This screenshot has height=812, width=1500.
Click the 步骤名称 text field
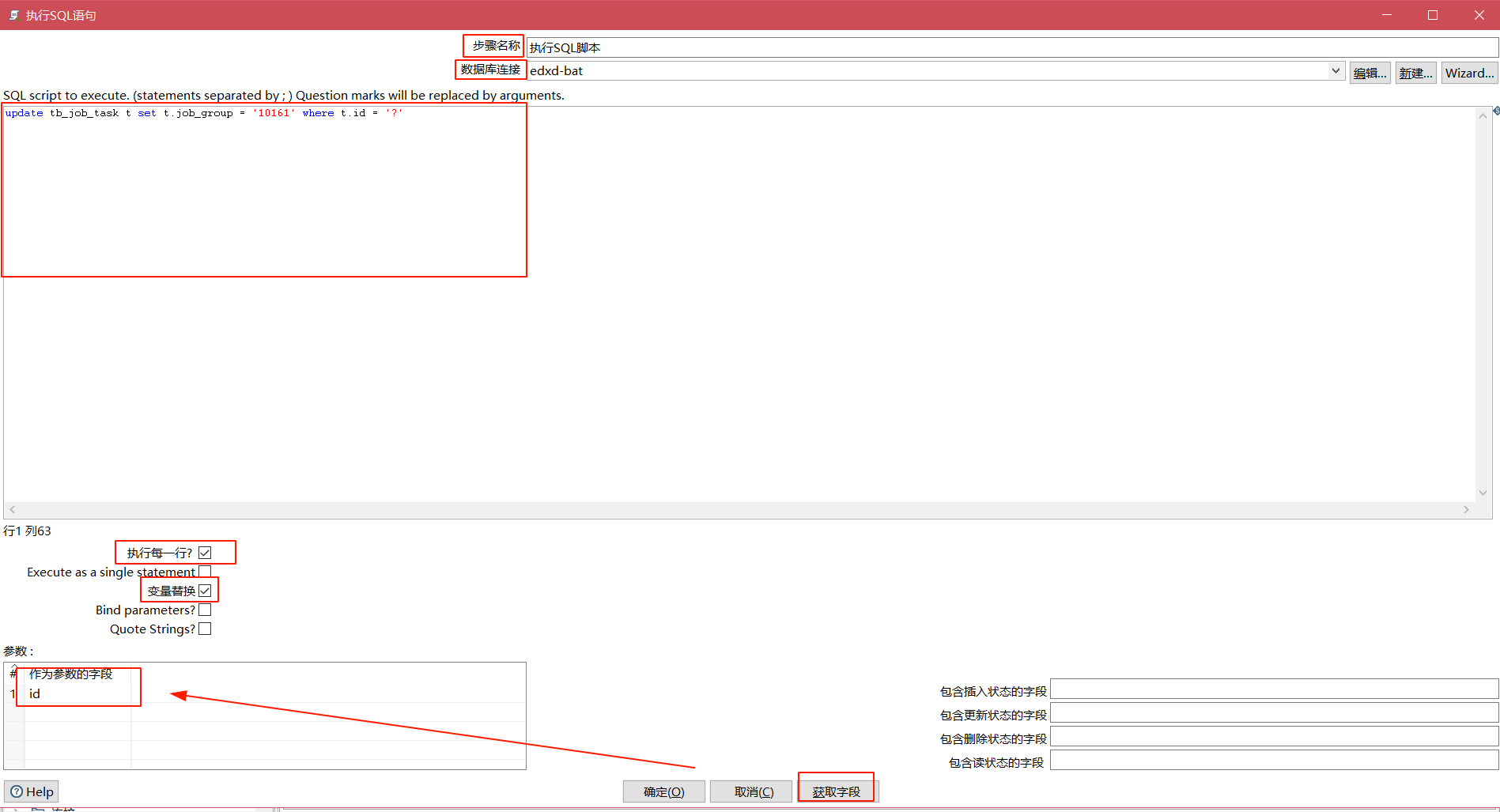click(x=1011, y=47)
